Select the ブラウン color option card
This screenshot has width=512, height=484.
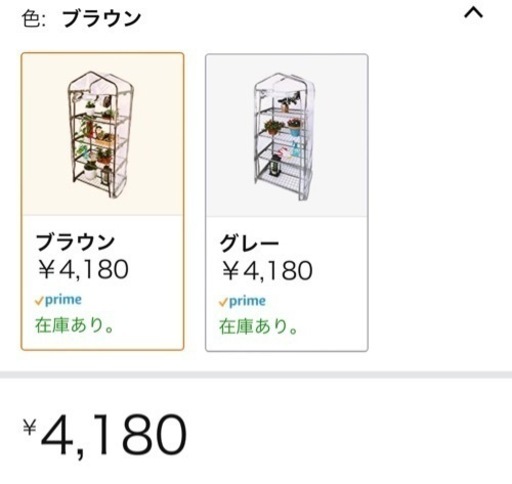102,201
